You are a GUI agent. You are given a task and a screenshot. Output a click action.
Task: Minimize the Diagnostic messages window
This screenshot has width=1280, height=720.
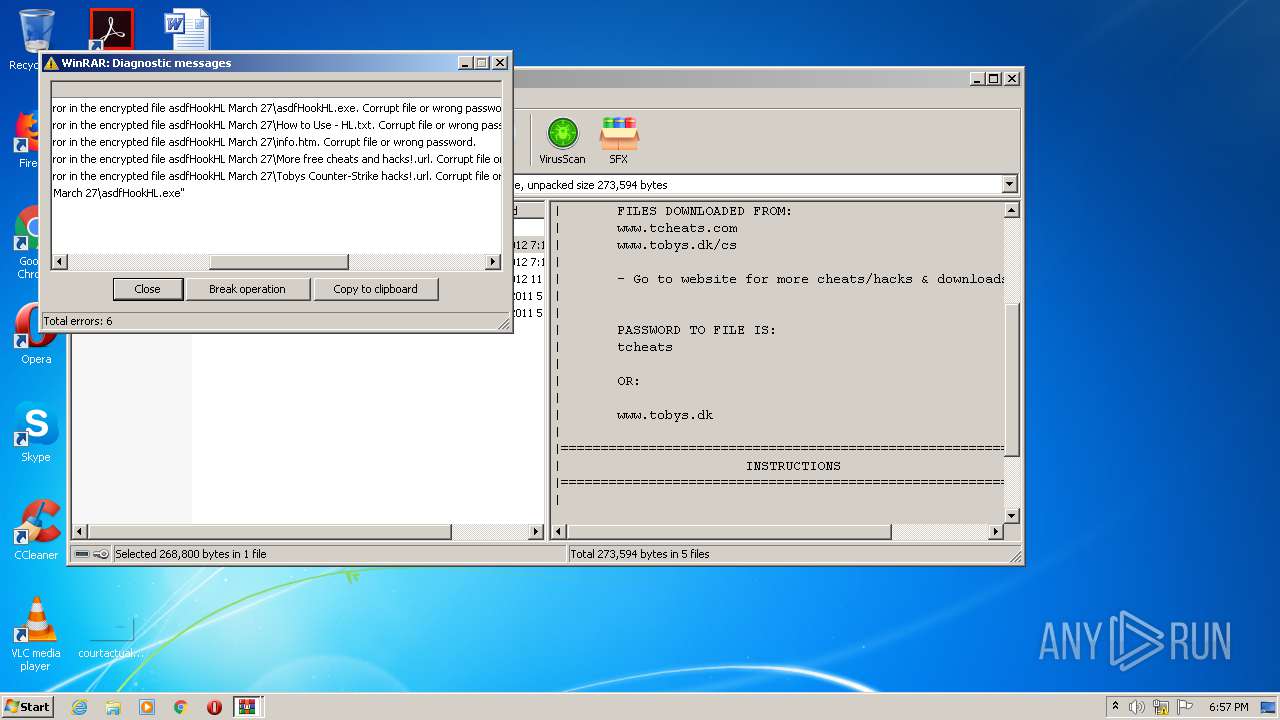point(466,63)
